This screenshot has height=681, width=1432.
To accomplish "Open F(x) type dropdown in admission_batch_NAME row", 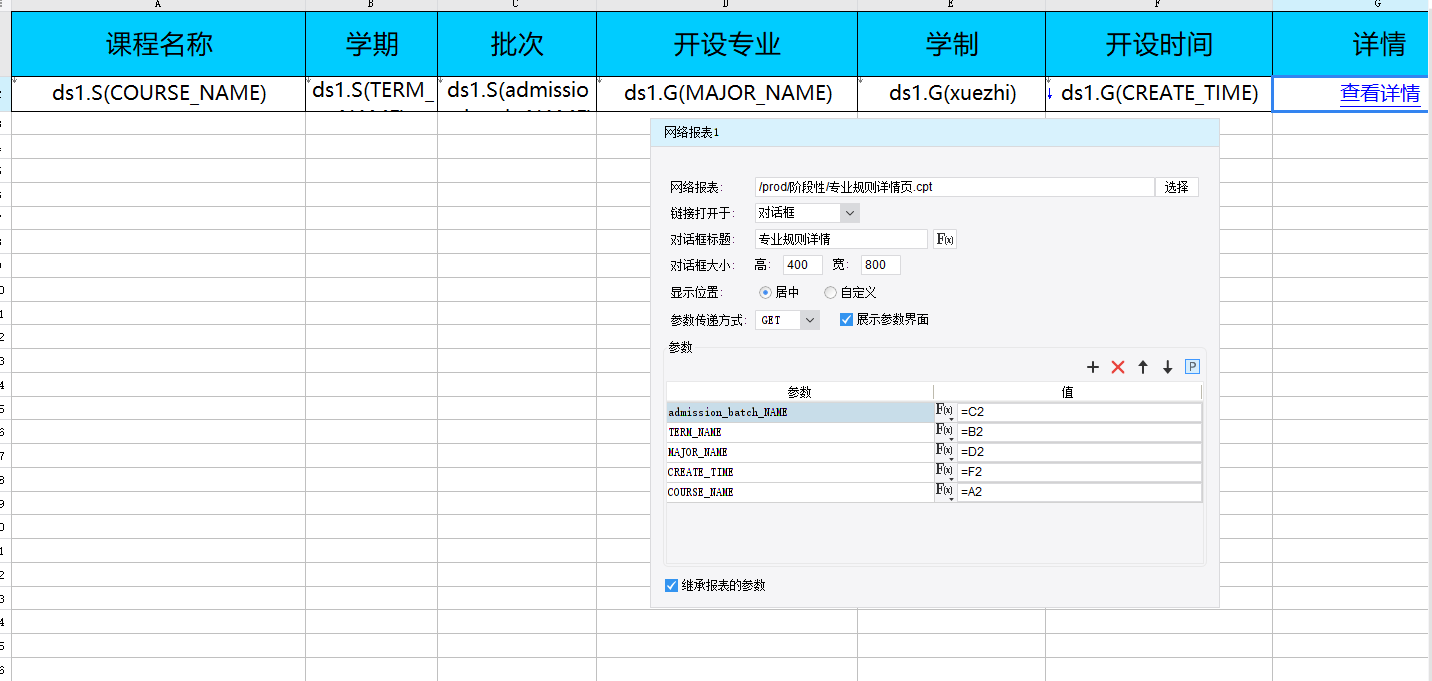I will [x=944, y=412].
